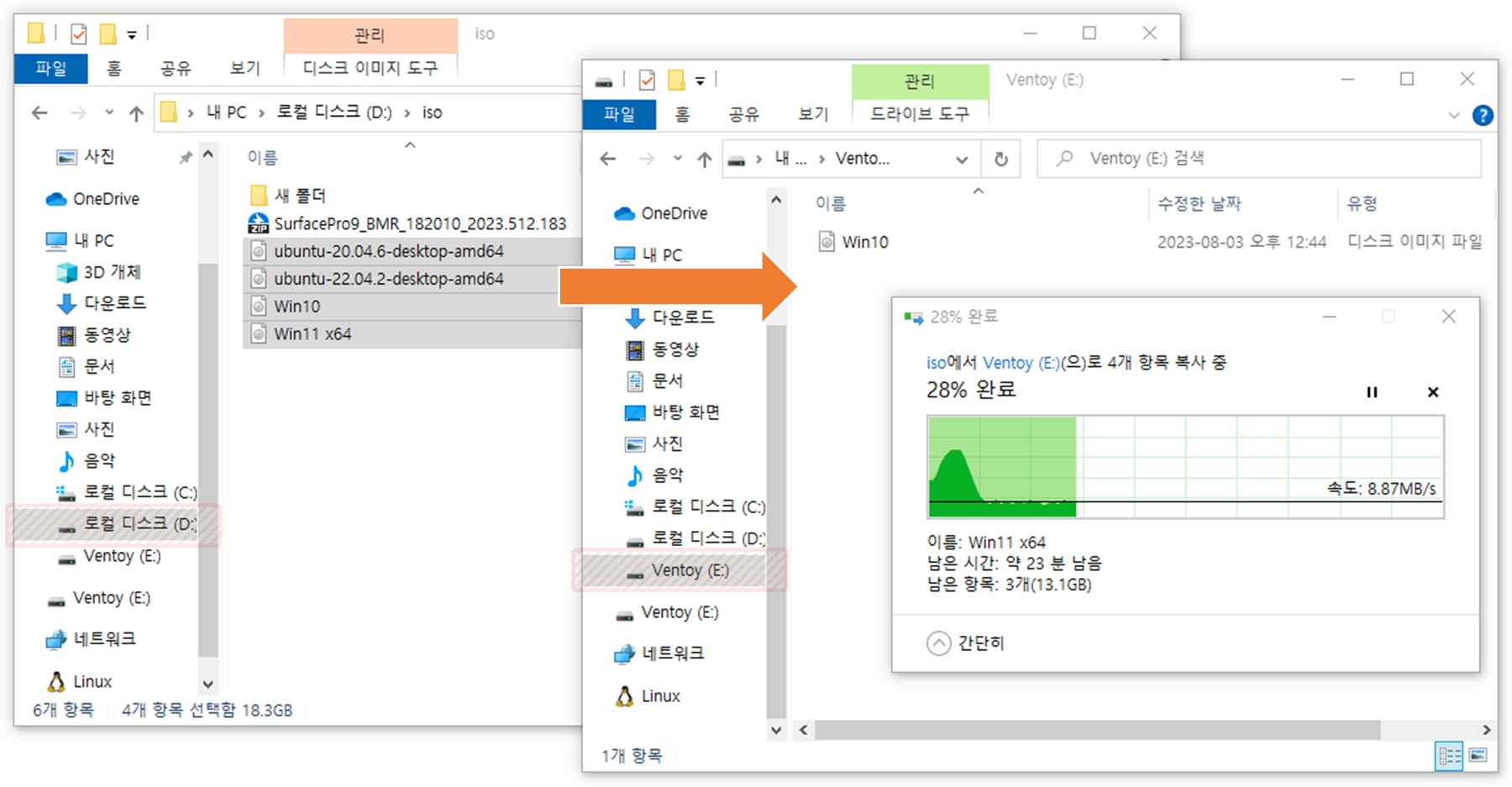Open the 드라이브 도구 tab
The height and width of the screenshot is (787, 1512).
click(920, 114)
